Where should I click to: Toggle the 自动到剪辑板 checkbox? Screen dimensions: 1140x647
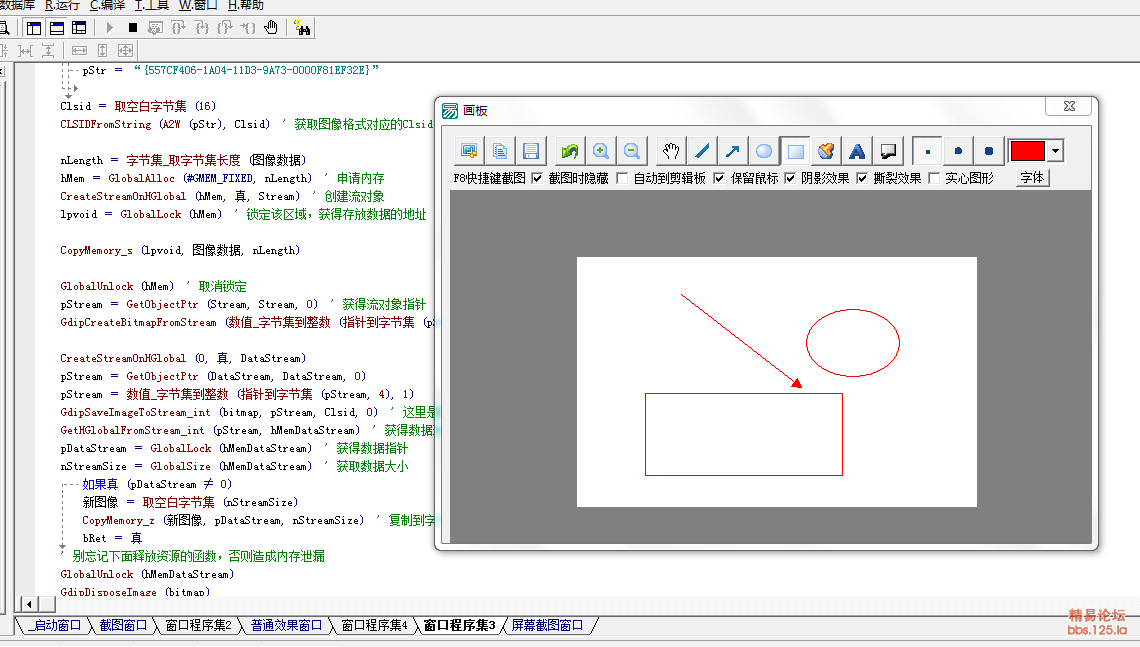pos(719,178)
